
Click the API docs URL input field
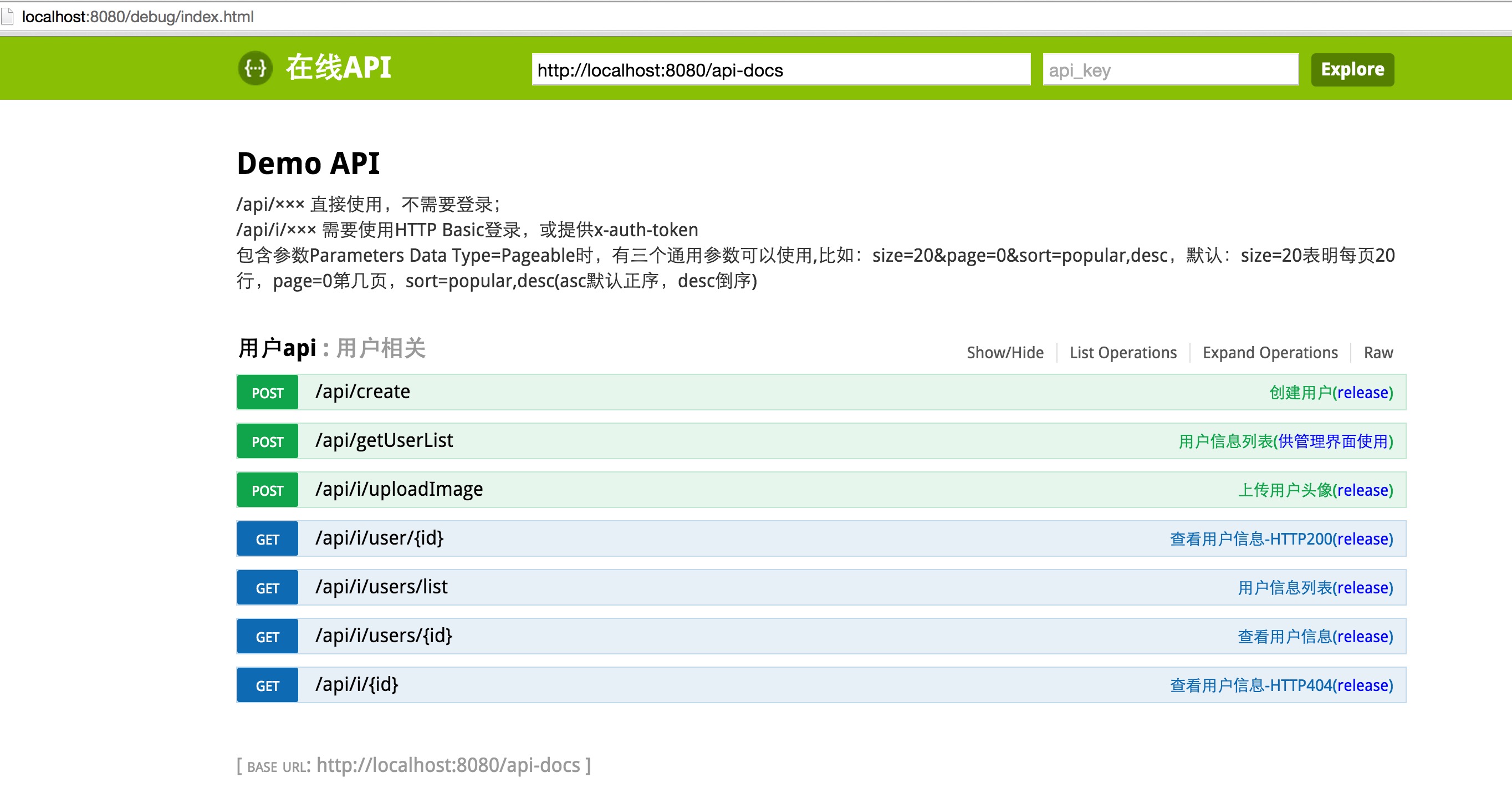[x=780, y=70]
